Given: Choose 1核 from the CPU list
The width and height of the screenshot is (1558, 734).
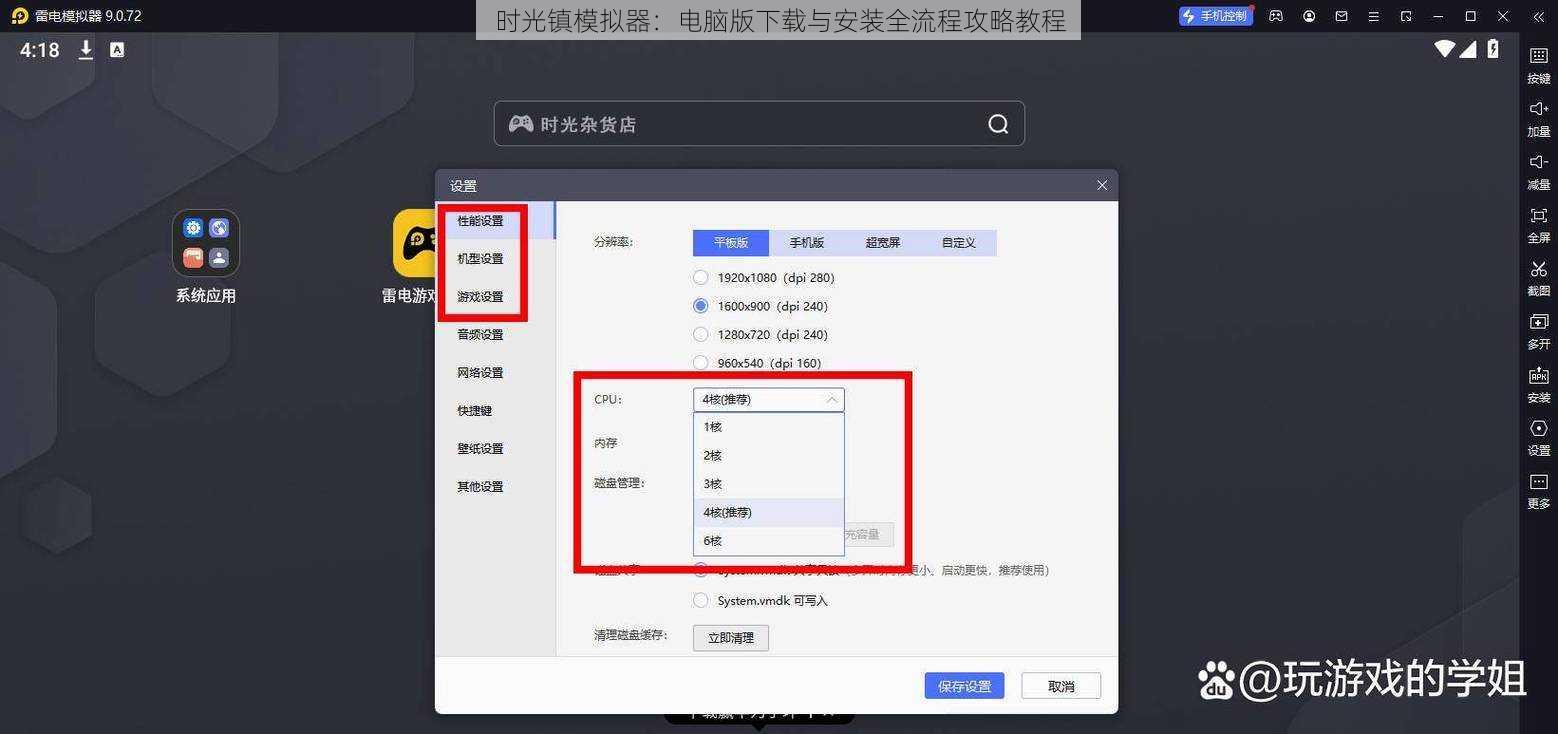Looking at the screenshot, I should click(x=768, y=427).
